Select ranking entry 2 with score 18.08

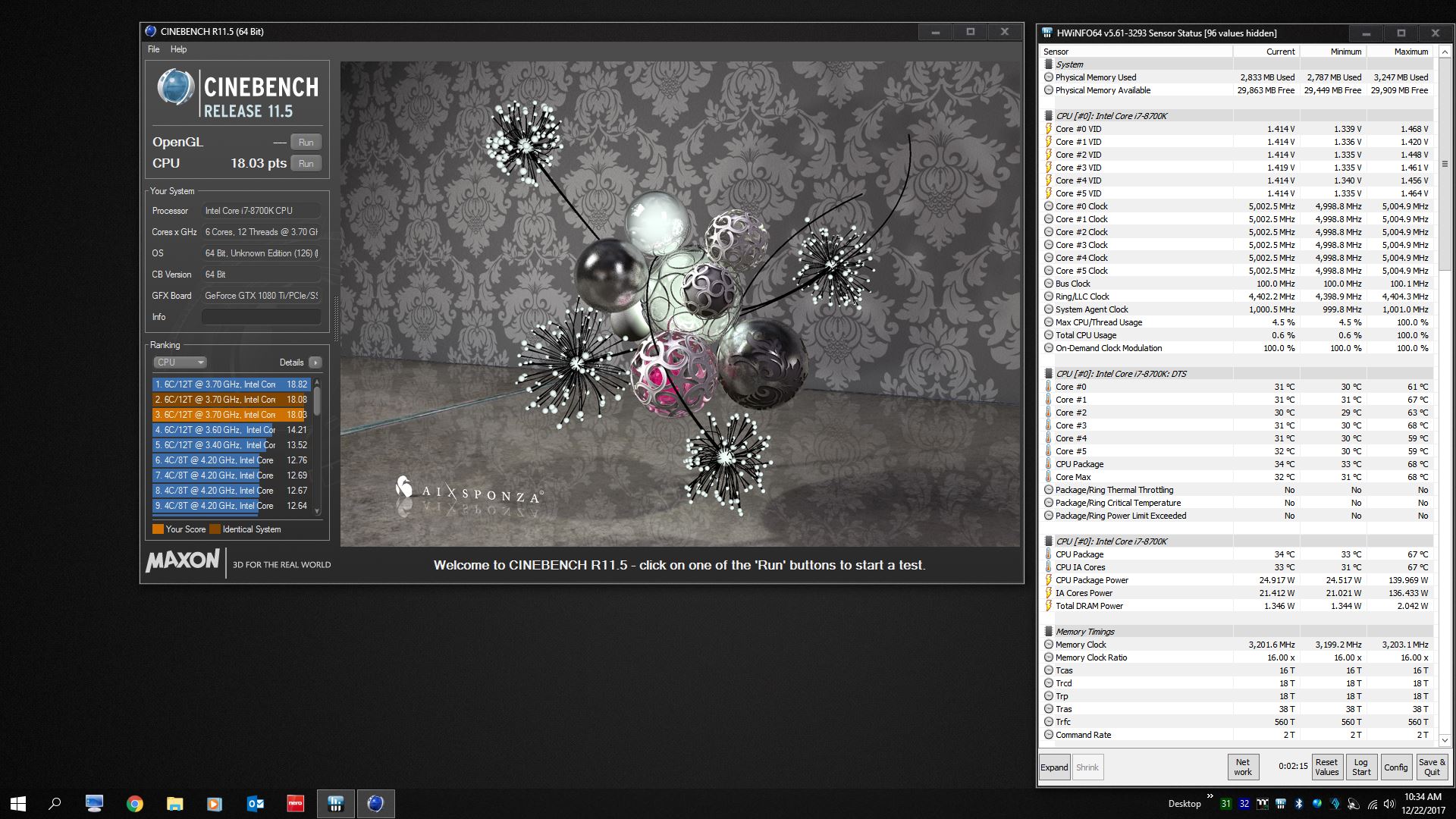(x=231, y=400)
